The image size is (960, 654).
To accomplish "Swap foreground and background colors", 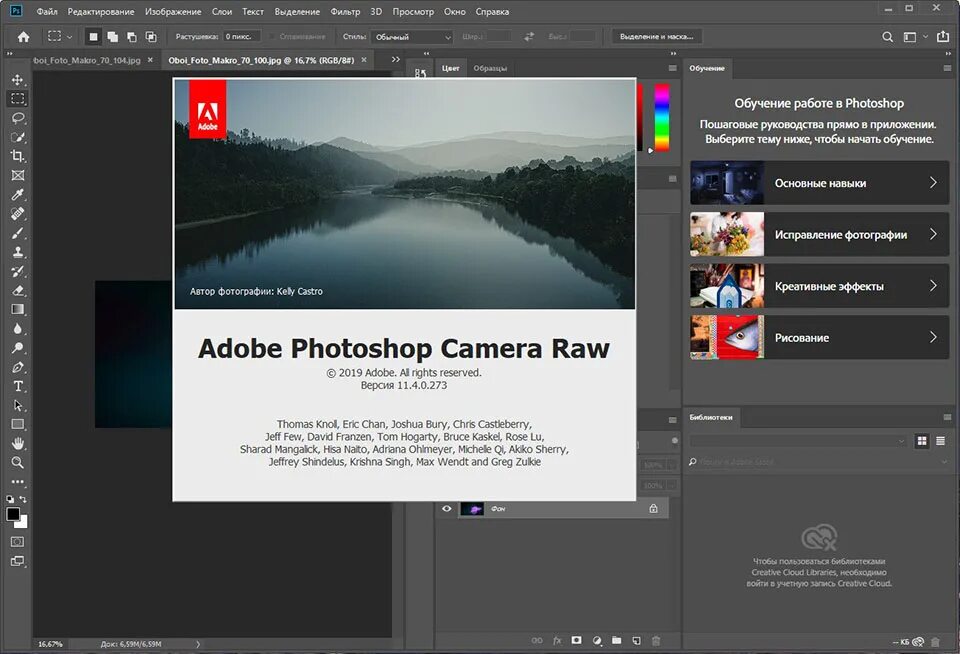I will click(23, 499).
